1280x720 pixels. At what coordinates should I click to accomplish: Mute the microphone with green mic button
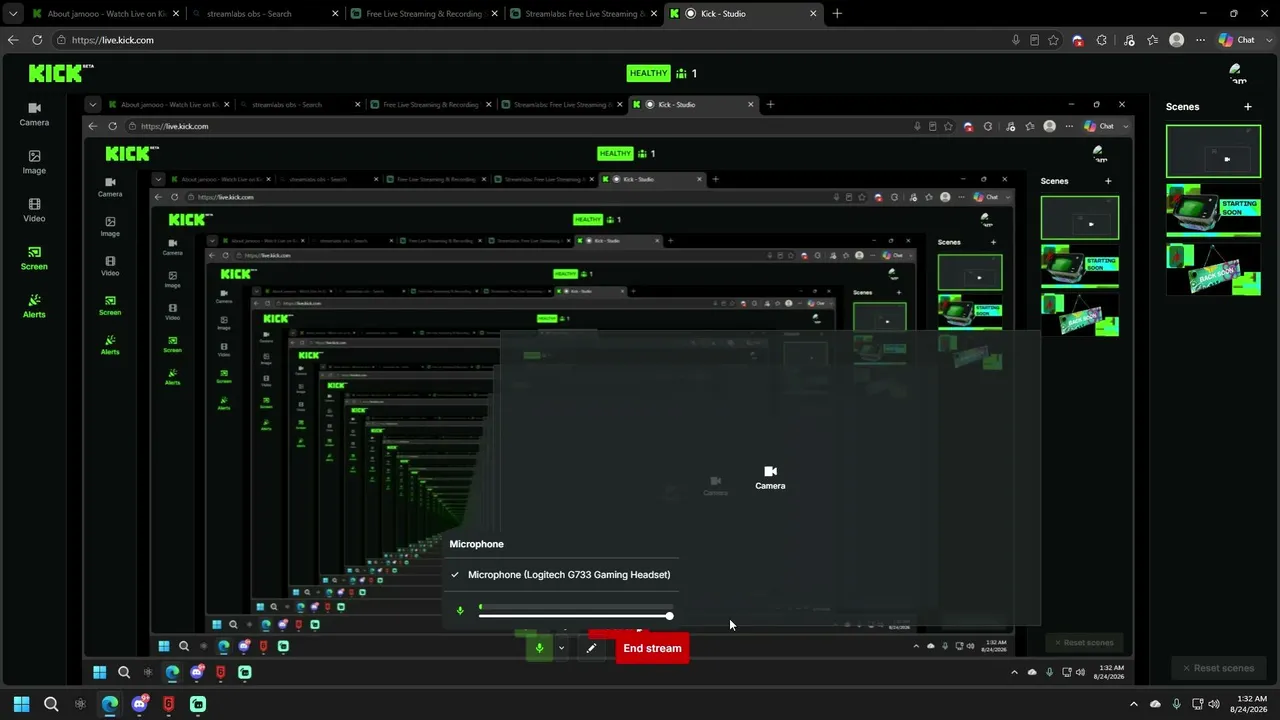click(539, 648)
